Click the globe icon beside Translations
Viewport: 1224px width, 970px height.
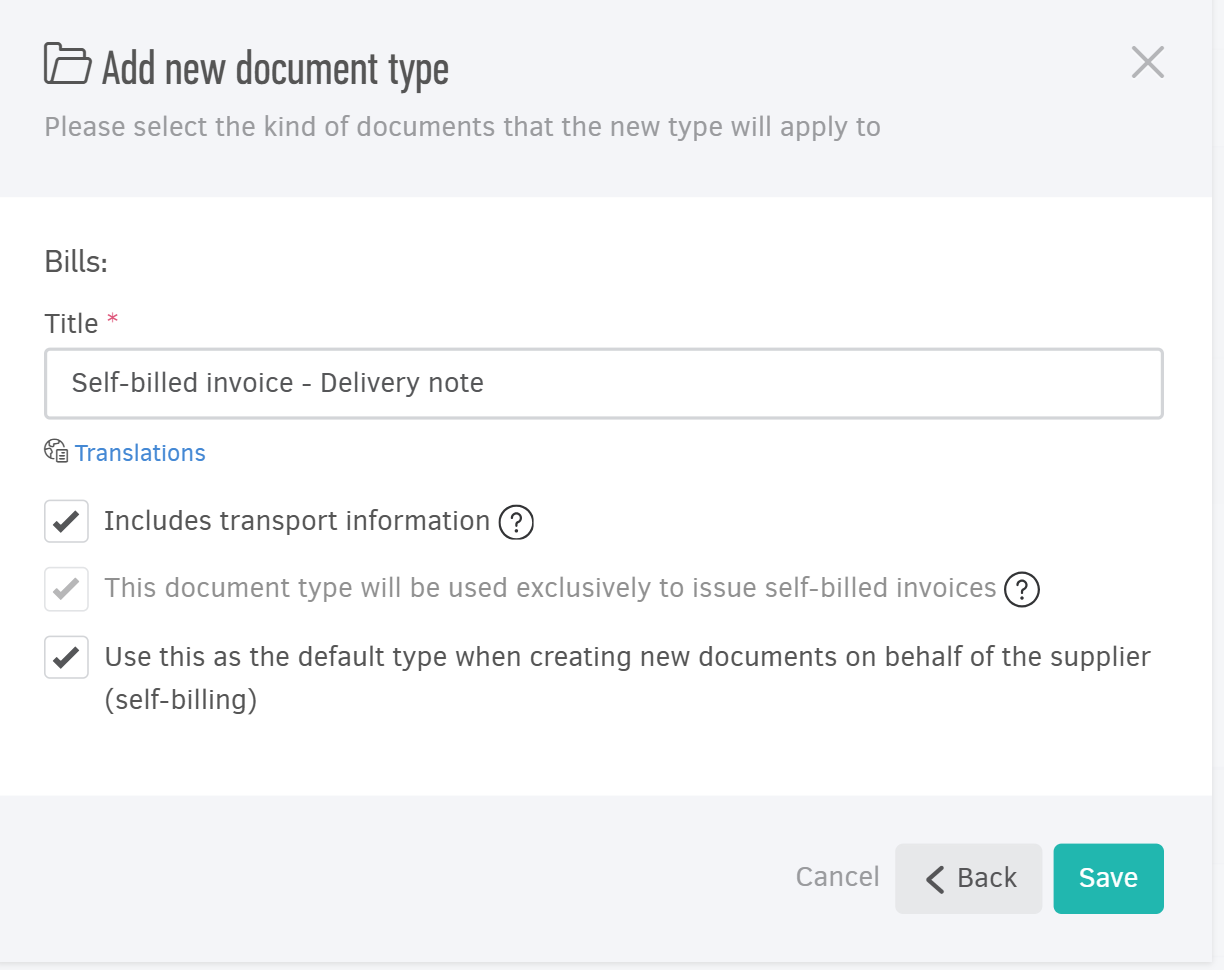pos(55,451)
